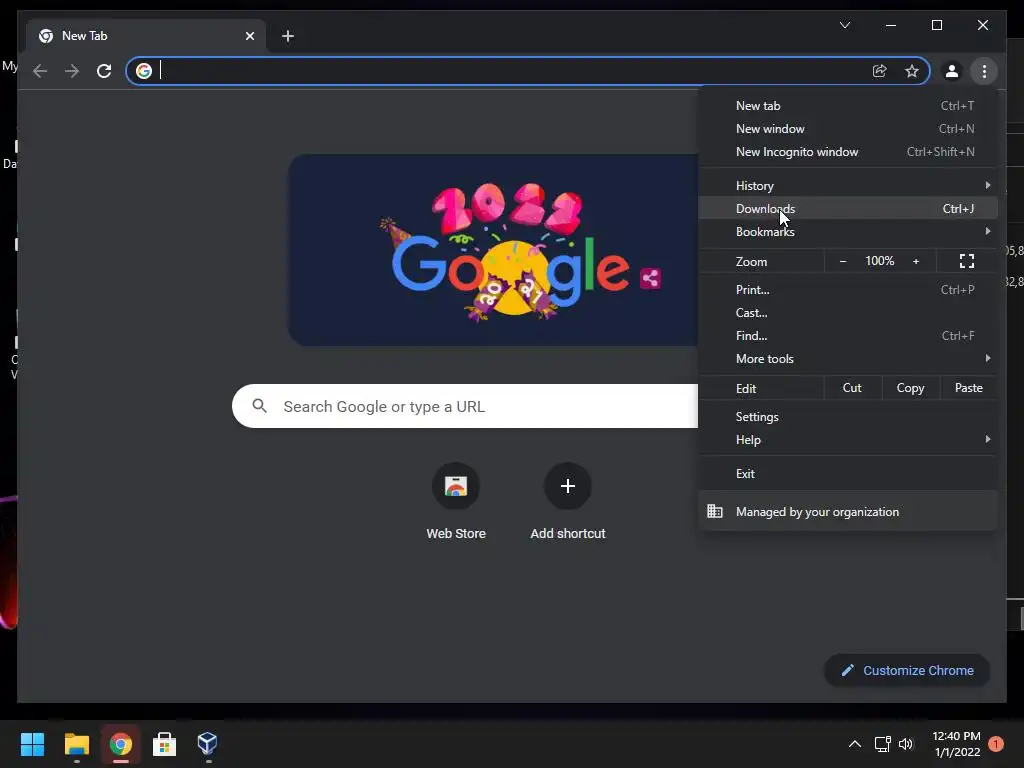Screen dimensions: 1024x768
Task: Select Cast... menu item
Action: click(848, 312)
